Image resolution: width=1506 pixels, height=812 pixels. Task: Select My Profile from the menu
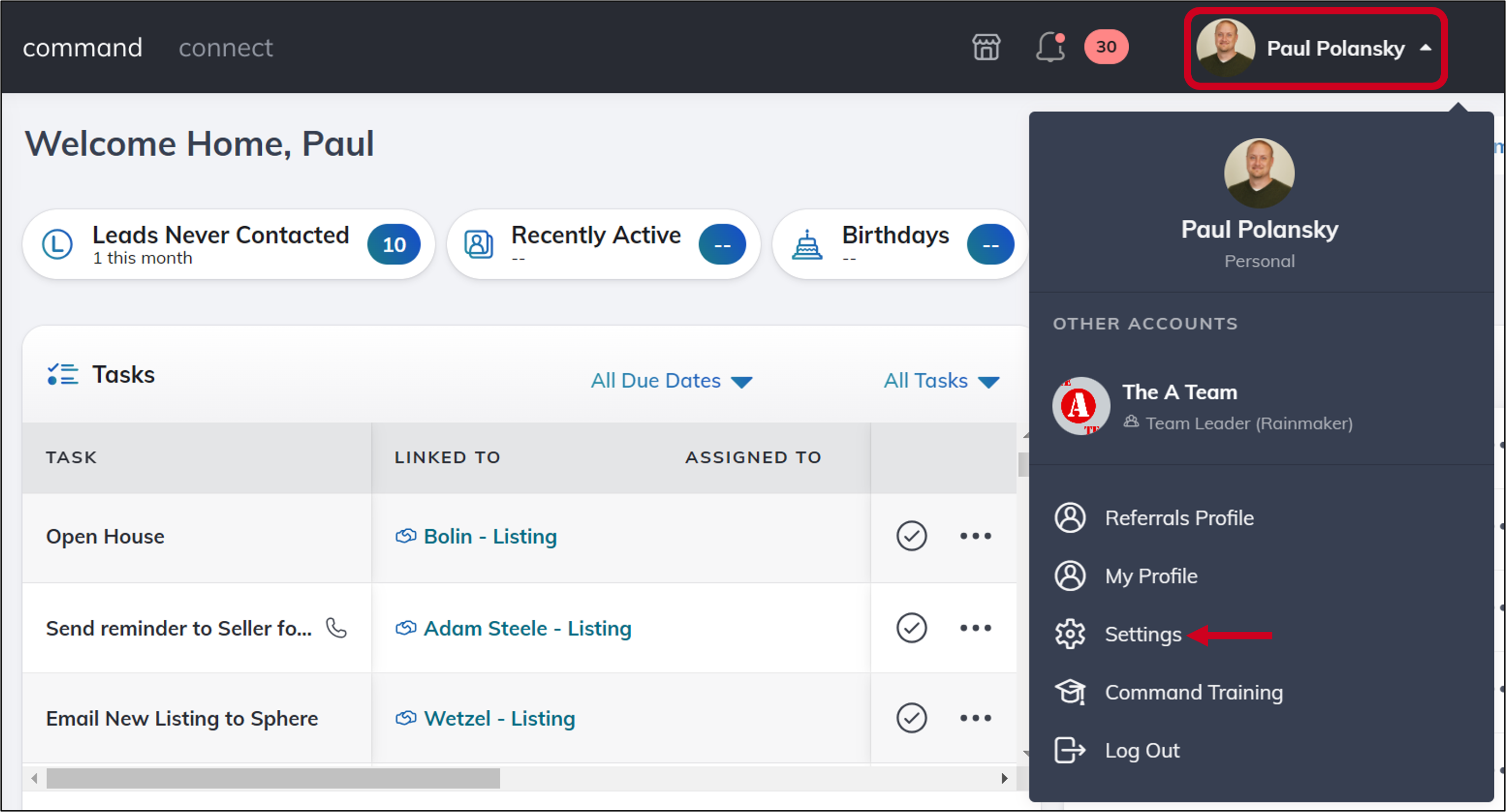coord(1150,575)
